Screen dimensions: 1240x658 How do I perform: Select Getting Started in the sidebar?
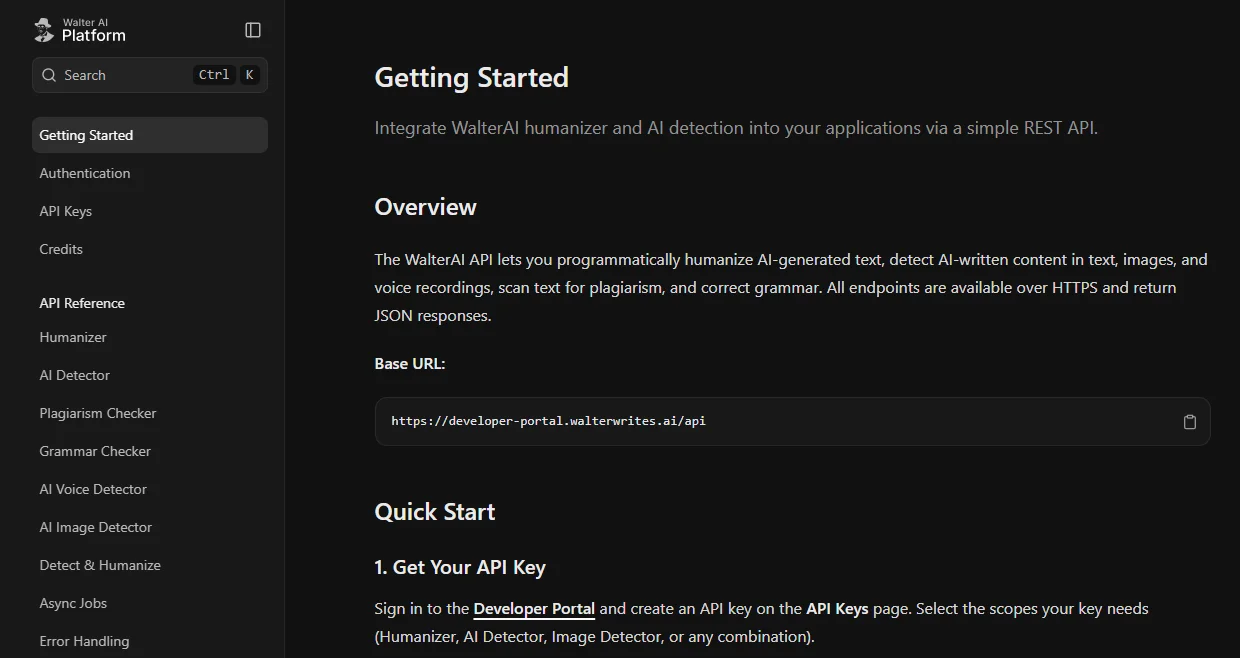coord(150,135)
